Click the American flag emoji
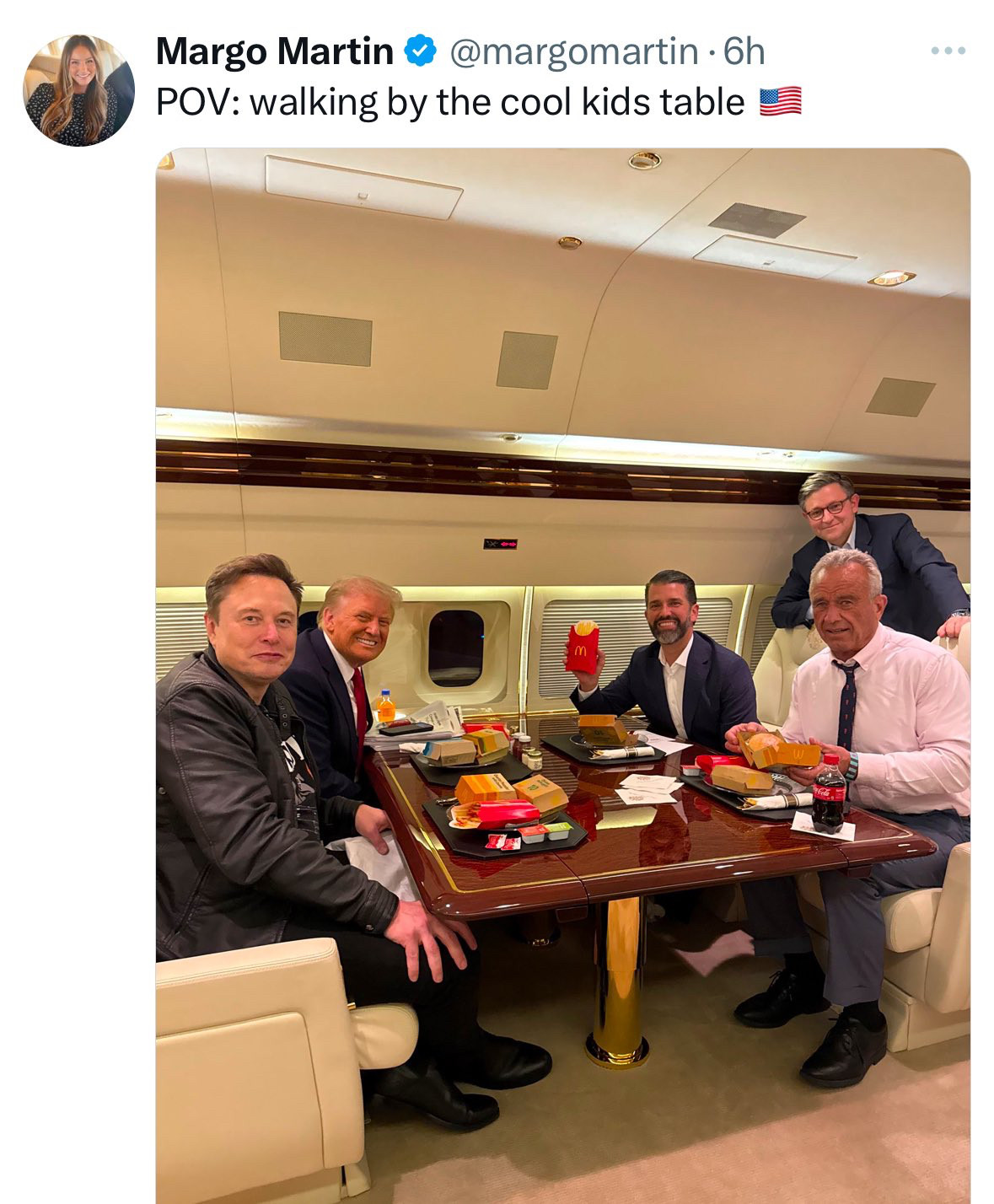This screenshot has width=994, height=1204. 780,102
